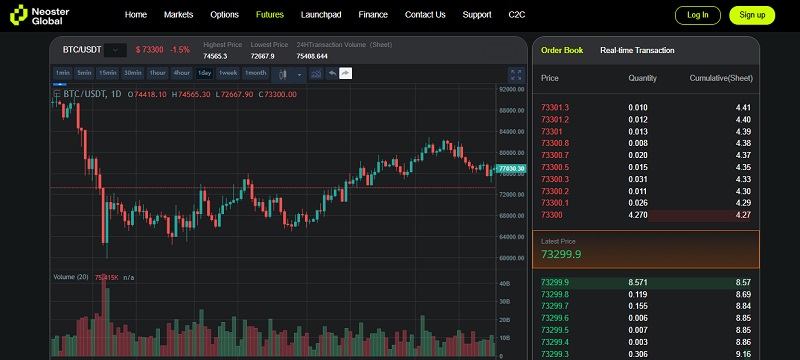Click bid price 73299.3
The height and width of the screenshot is (360, 800).
point(555,354)
